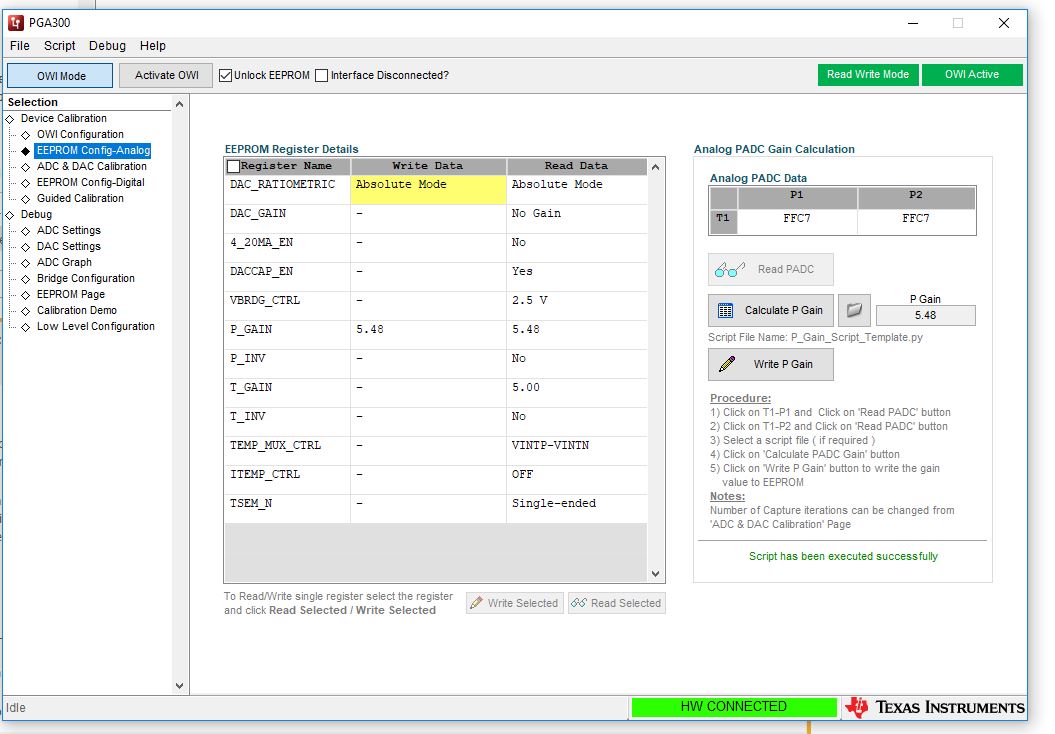The image size is (1055, 734).
Task: Open the Debug menu
Action: click(108, 46)
